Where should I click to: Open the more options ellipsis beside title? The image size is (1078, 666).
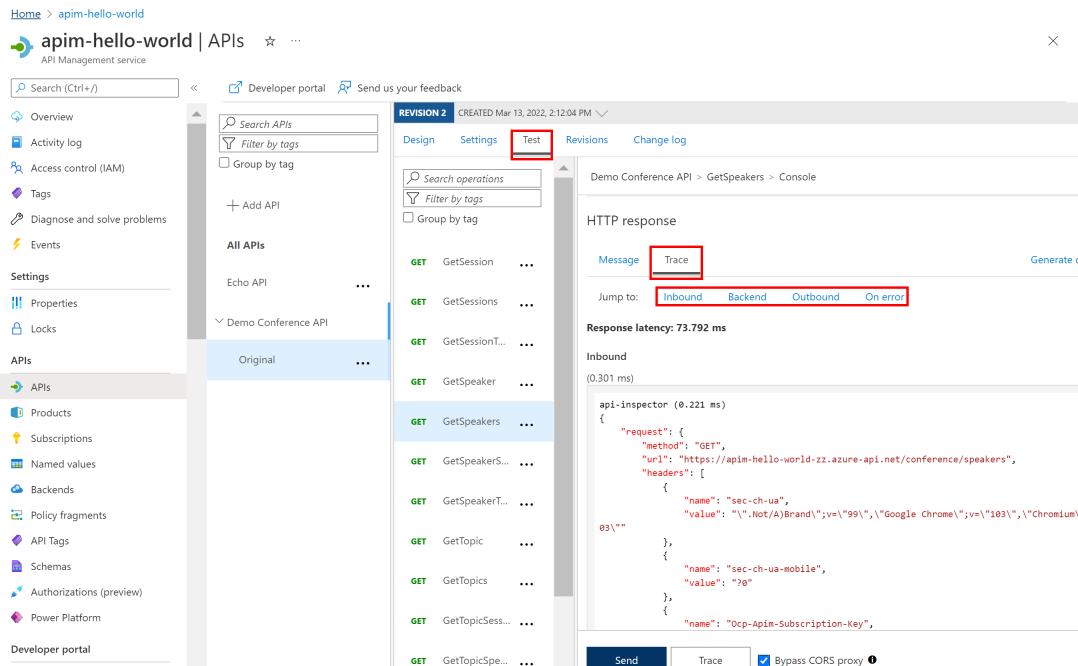(x=296, y=41)
